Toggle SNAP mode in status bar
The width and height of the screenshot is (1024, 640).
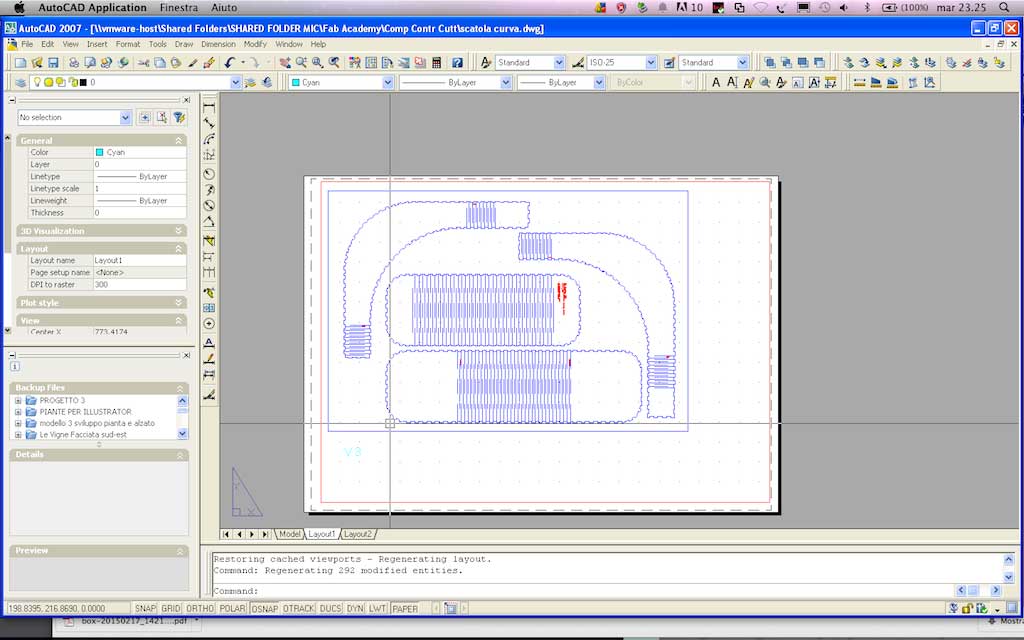[x=145, y=608]
